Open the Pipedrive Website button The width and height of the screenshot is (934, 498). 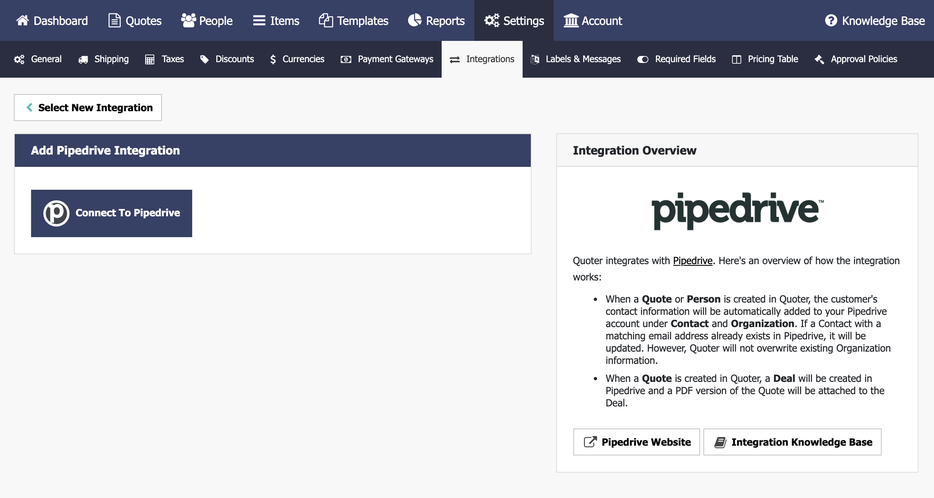(x=636, y=442)
